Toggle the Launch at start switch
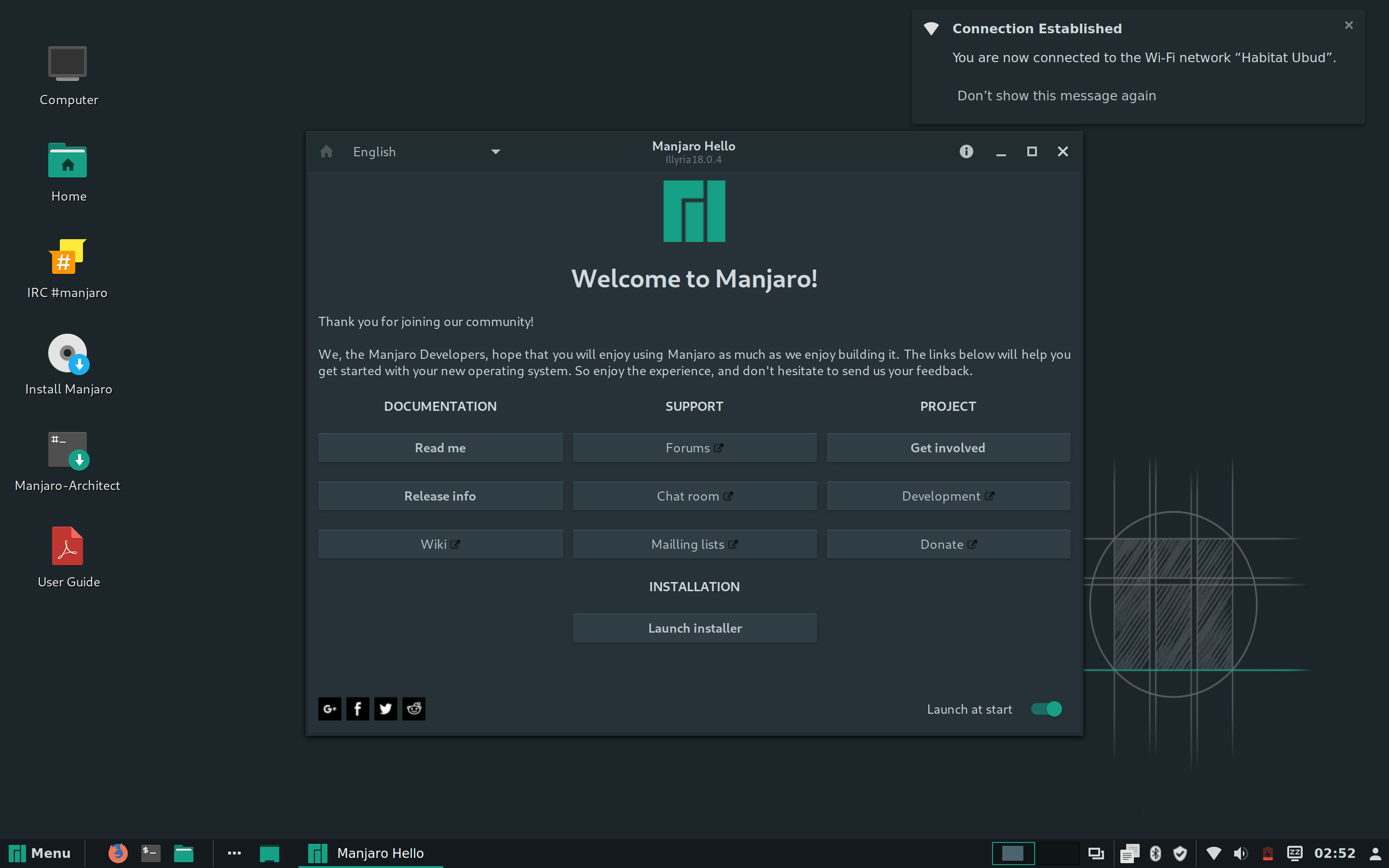Image resolution: width=1389 pixels, height=868 pixels. [x=1047, y=709]
